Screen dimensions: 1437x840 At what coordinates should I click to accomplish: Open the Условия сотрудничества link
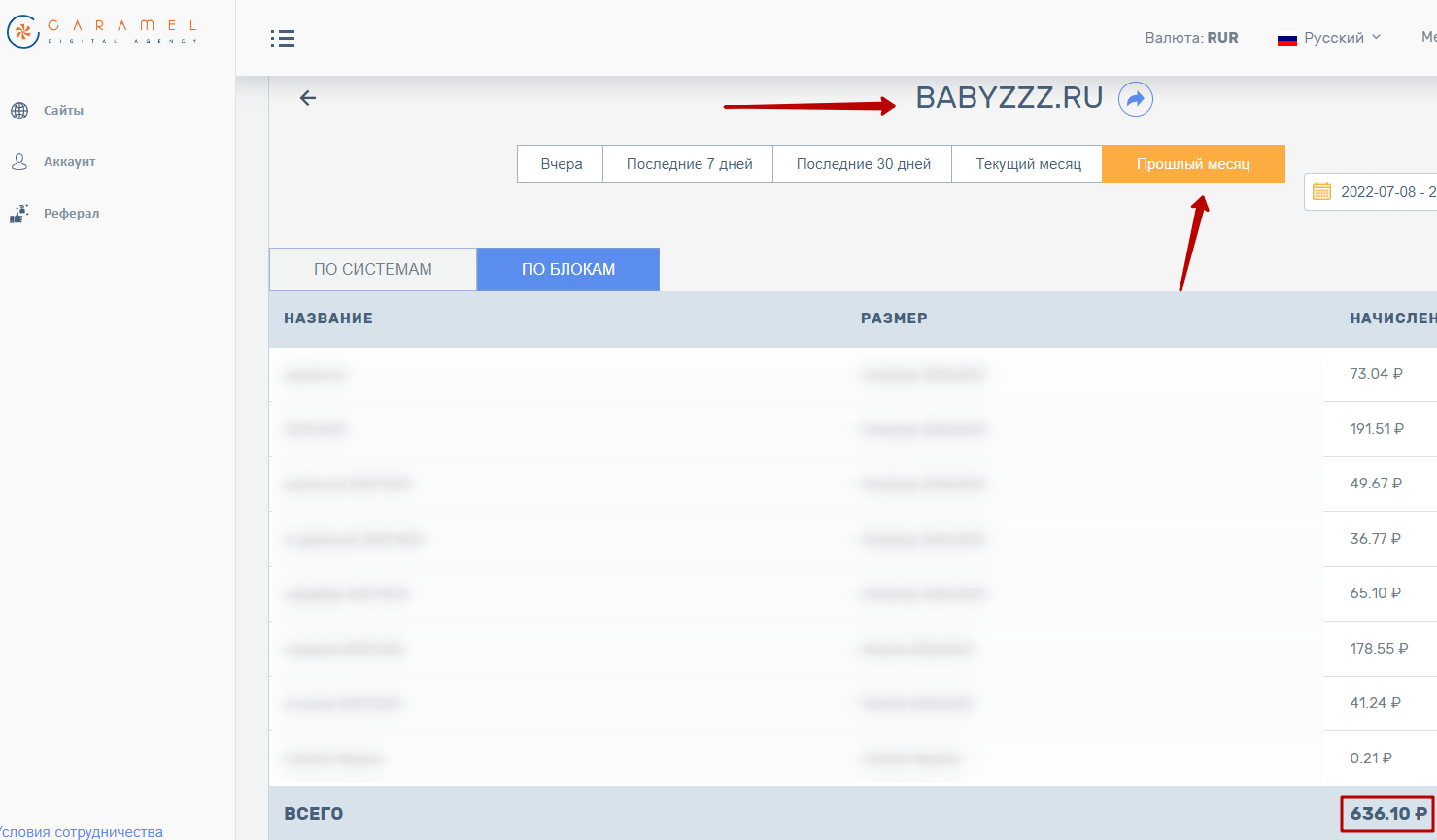82,832
